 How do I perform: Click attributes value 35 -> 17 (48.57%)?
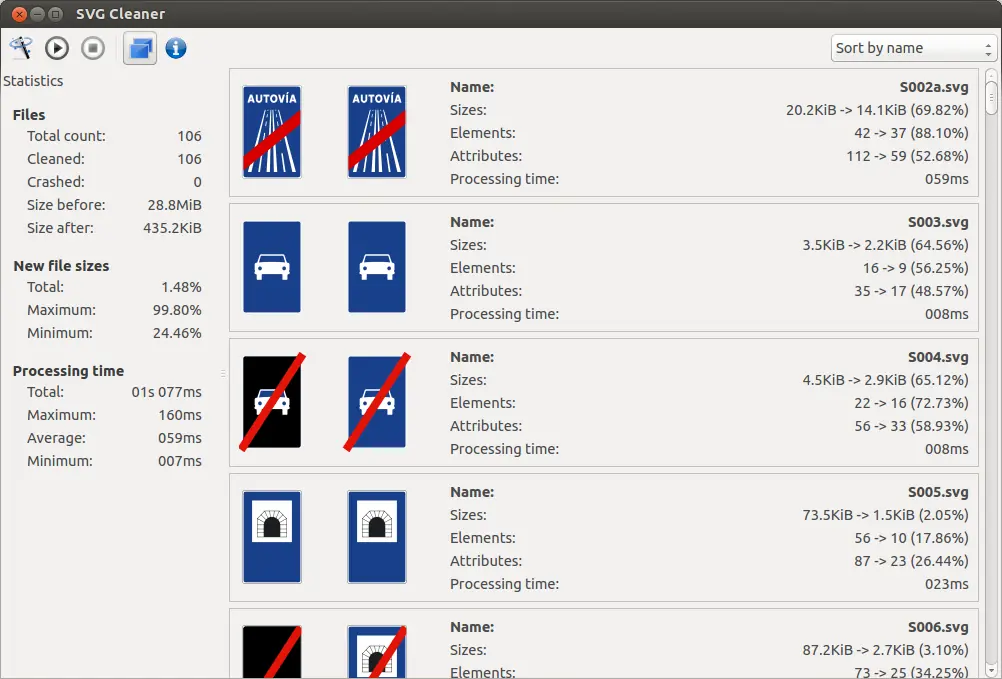pyautogui.click(x=911, y=291)
